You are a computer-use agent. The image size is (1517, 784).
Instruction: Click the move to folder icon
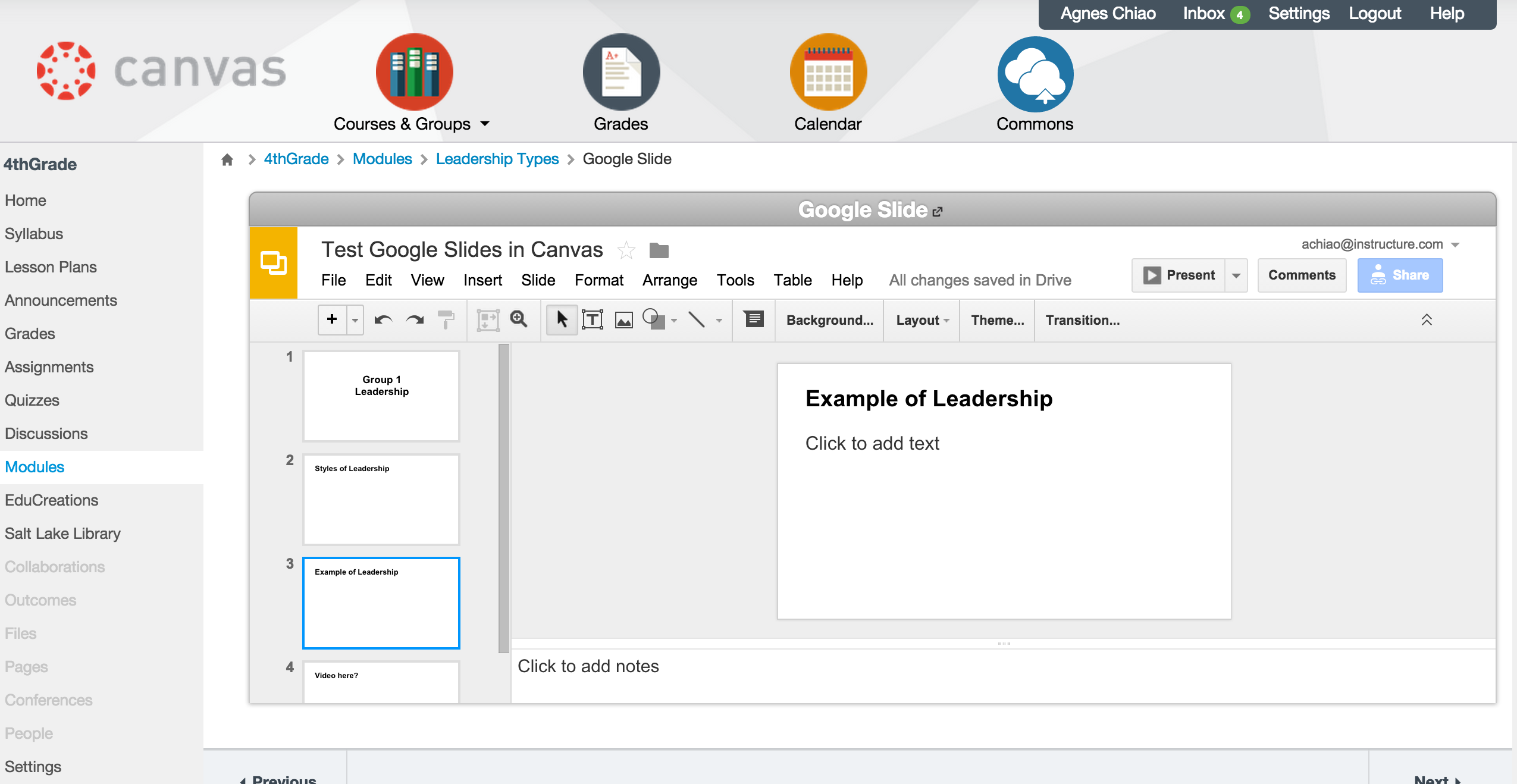click(659, 251)
